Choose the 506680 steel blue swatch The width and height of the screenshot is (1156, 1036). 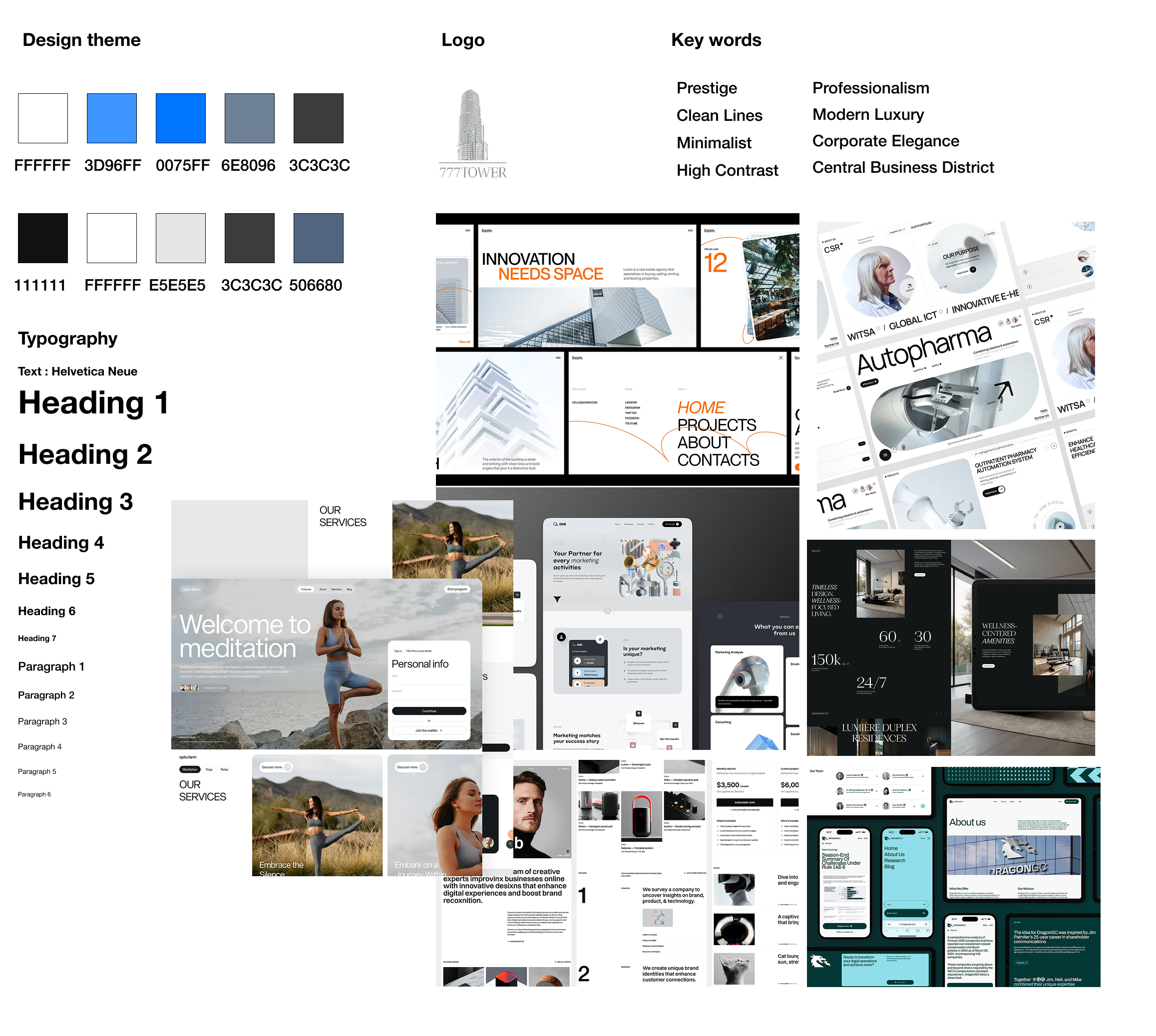click(x=318, y=238)
